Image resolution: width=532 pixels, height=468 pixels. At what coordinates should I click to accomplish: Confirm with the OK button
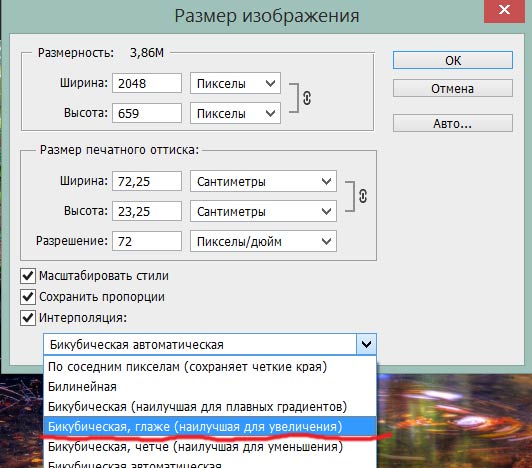(x=453, y=60)
